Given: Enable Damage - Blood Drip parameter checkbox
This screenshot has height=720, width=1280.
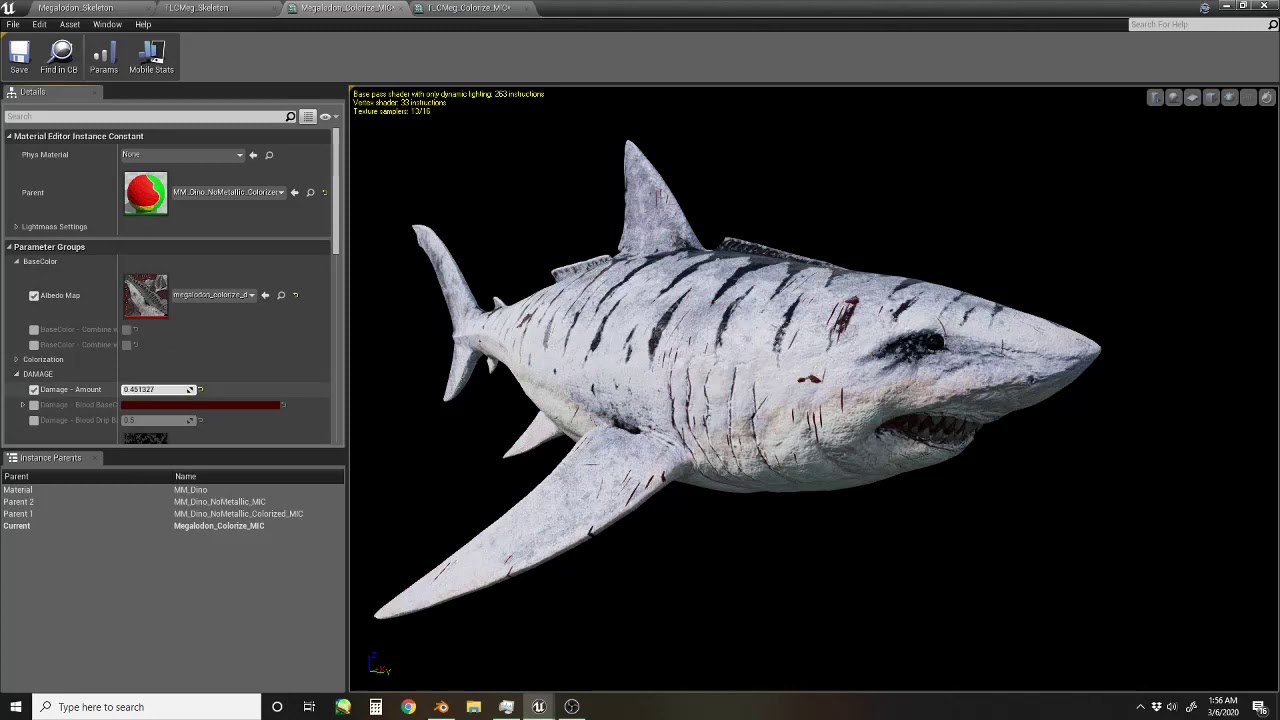Looking at the screenshot, I should coord(34,420).
